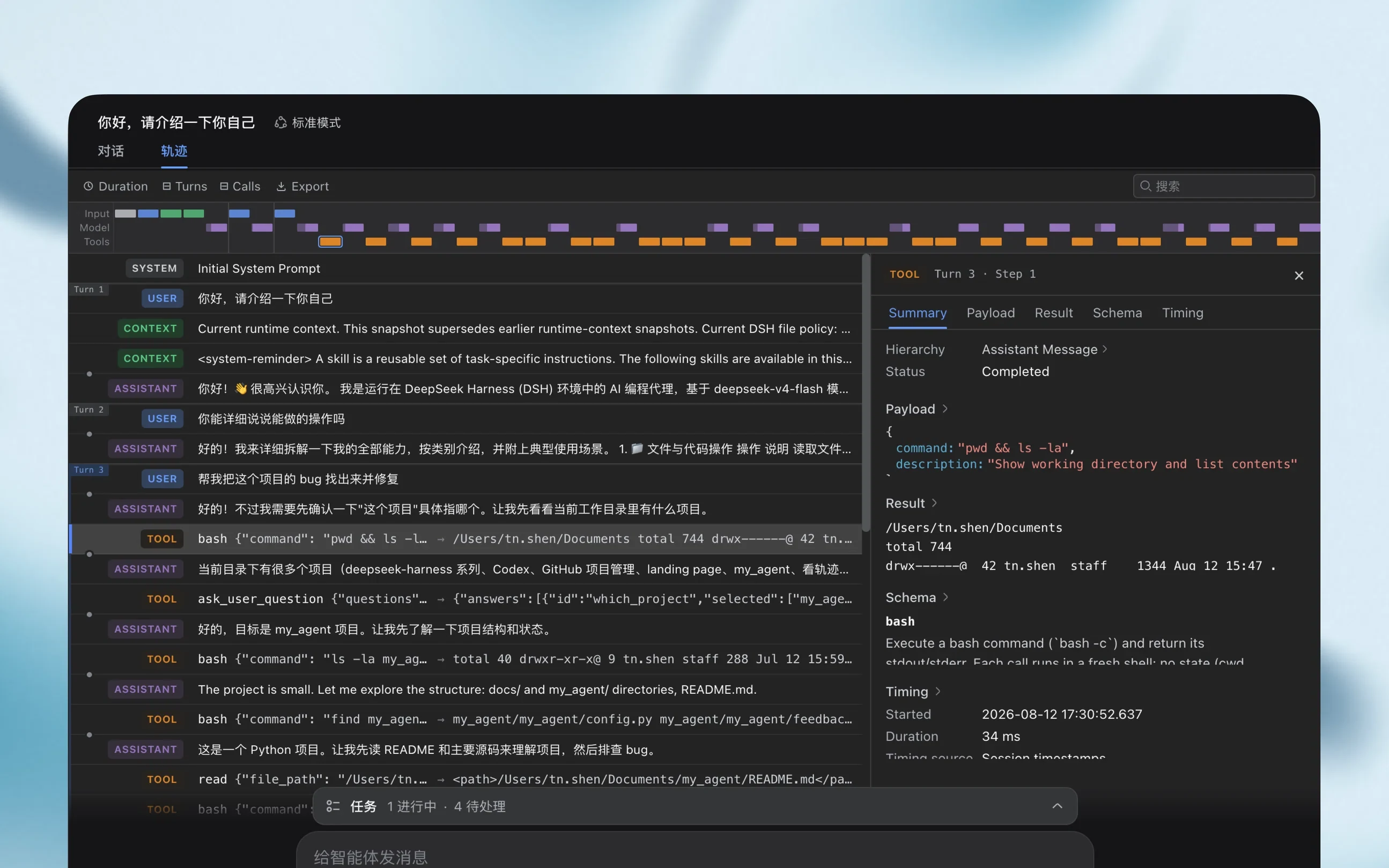Expand the Result section in summary
Viewport: 1389px width, 868px height.
[911, 503]
